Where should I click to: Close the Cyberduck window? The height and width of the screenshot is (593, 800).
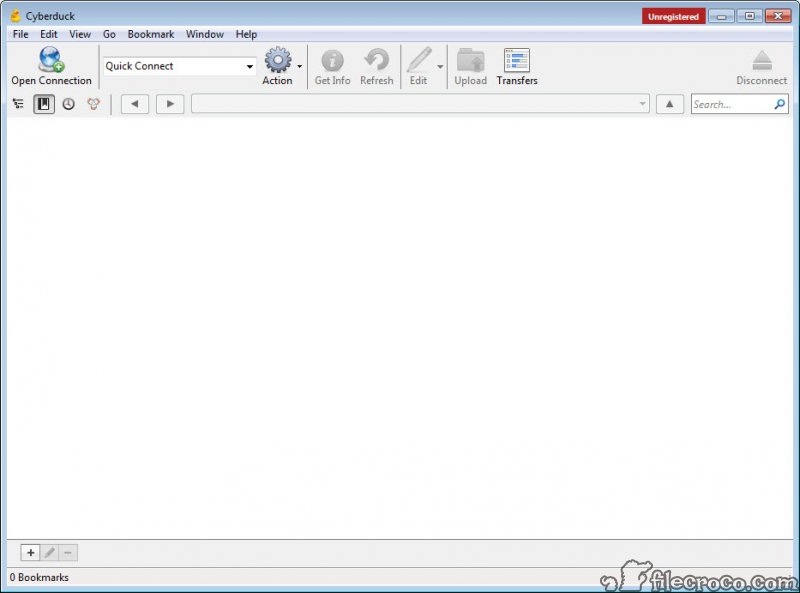tap(778, 16)
